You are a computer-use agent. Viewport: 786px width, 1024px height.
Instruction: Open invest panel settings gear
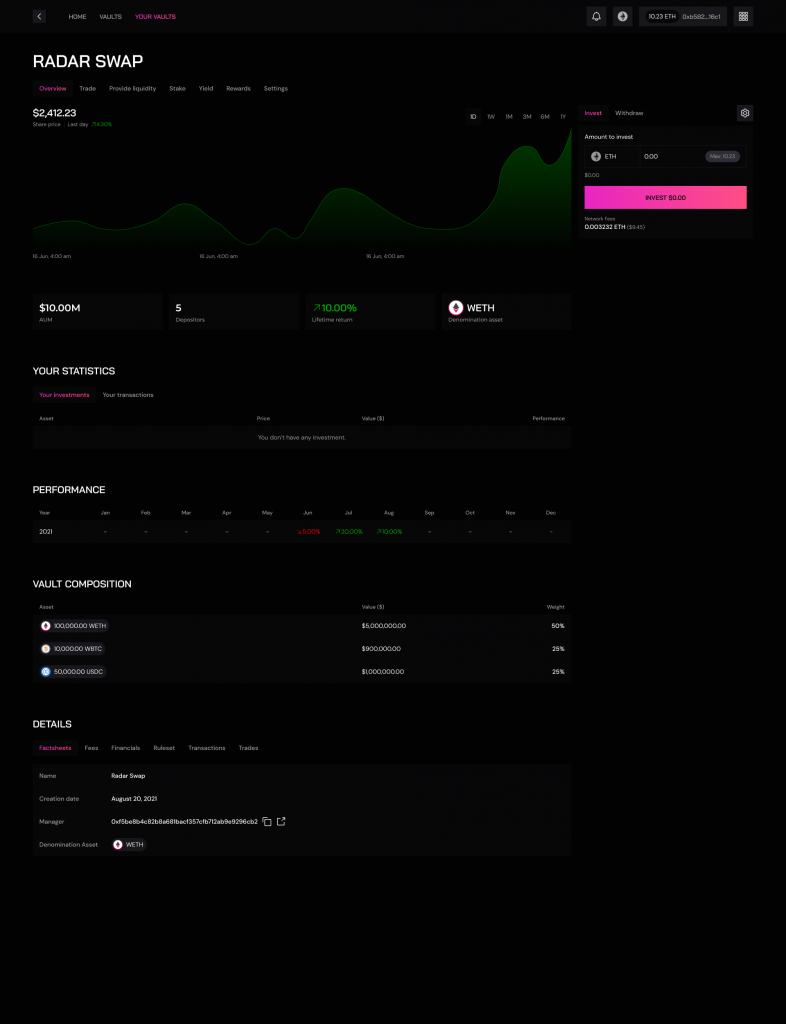pos(745,113)
